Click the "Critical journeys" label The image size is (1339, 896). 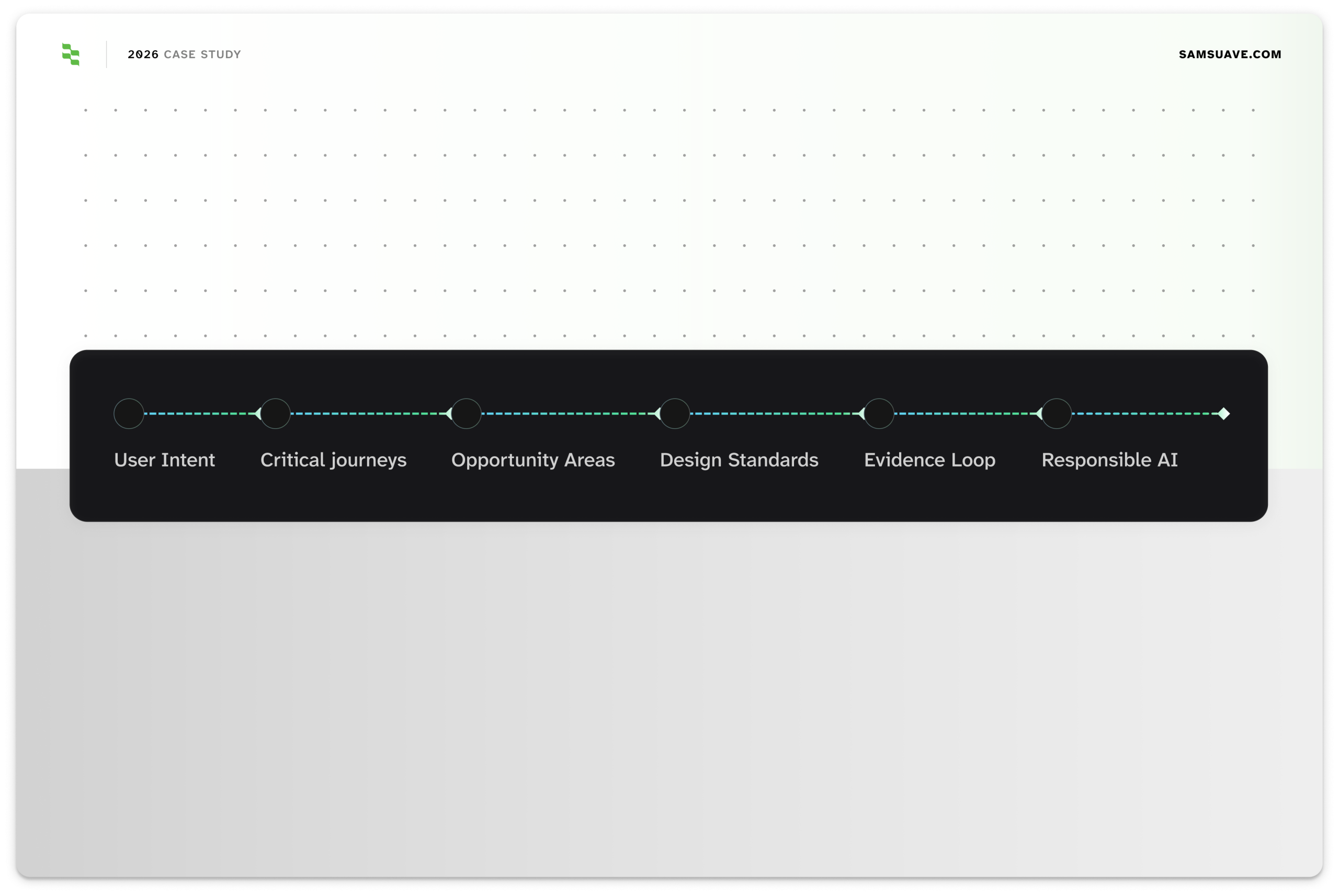[334, 460]
